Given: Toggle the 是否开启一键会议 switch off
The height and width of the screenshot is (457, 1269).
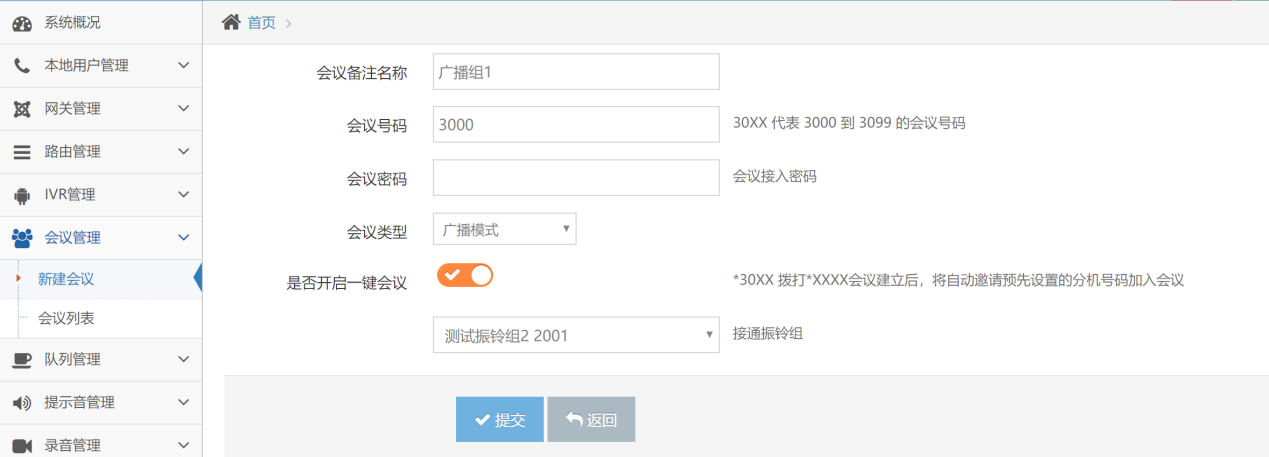Looking at the screenshot, I should pos(465,276).
